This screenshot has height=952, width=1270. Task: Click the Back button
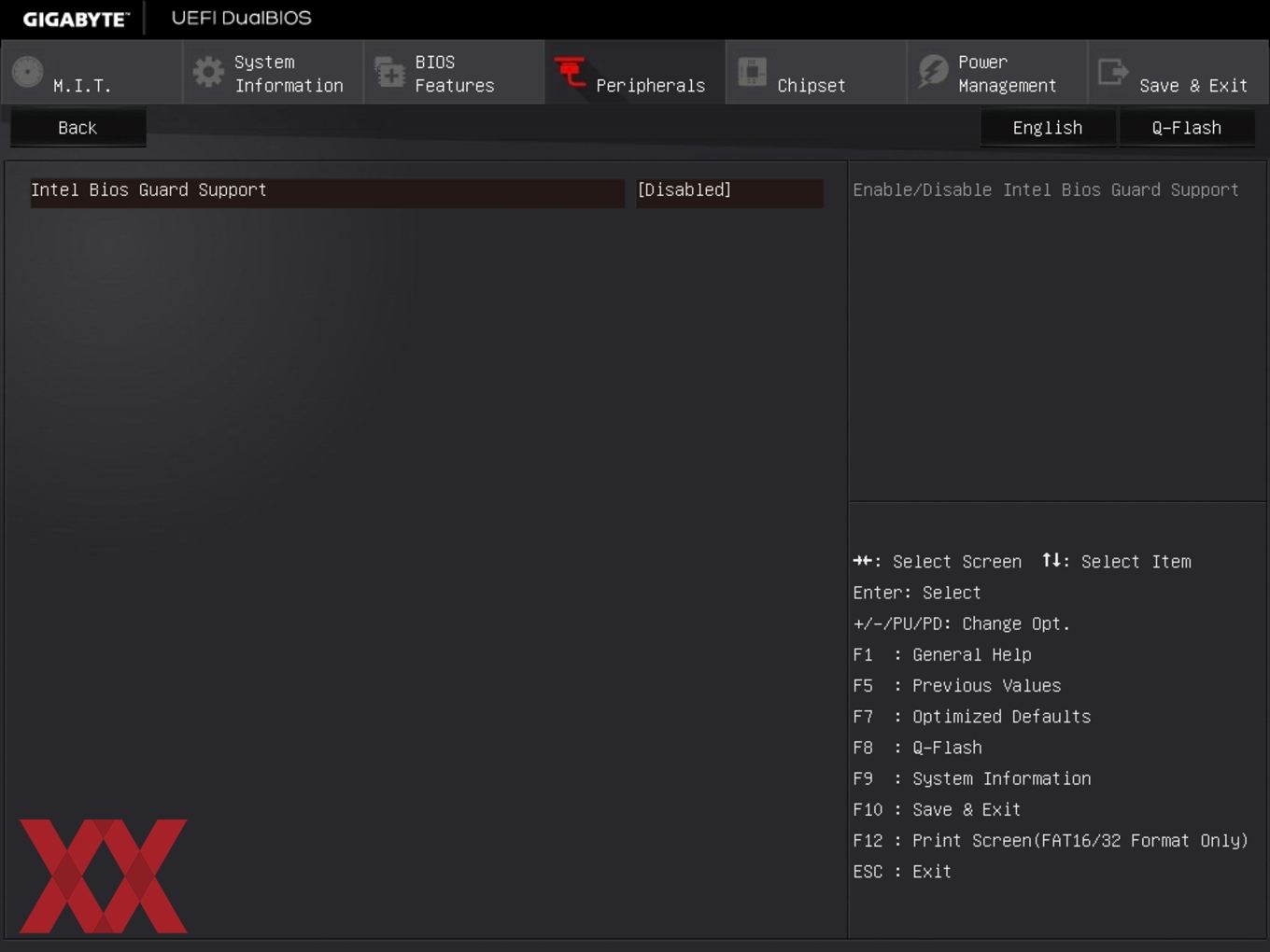78,128
